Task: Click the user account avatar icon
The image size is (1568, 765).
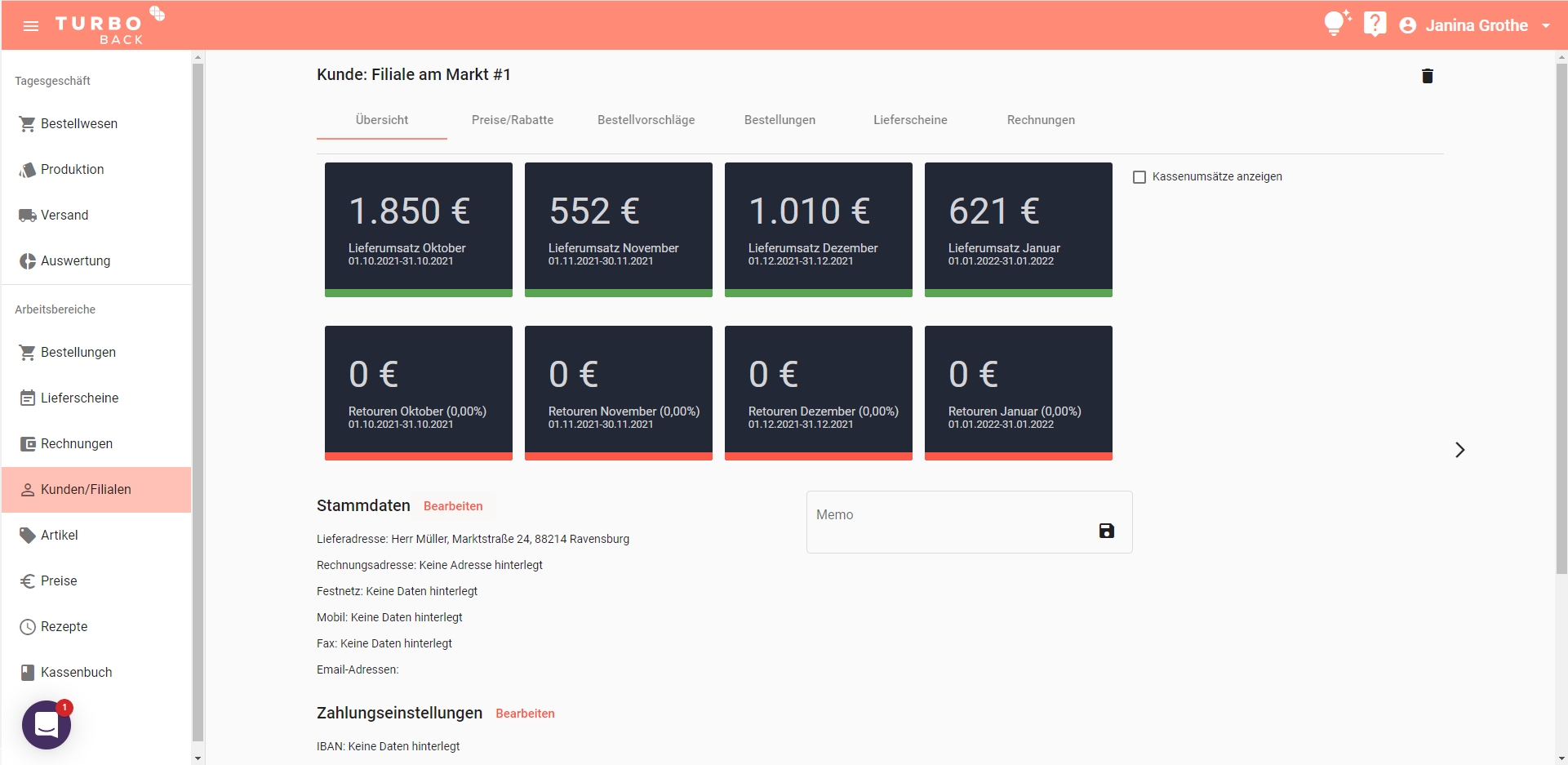Action: tap(1407, 25)
